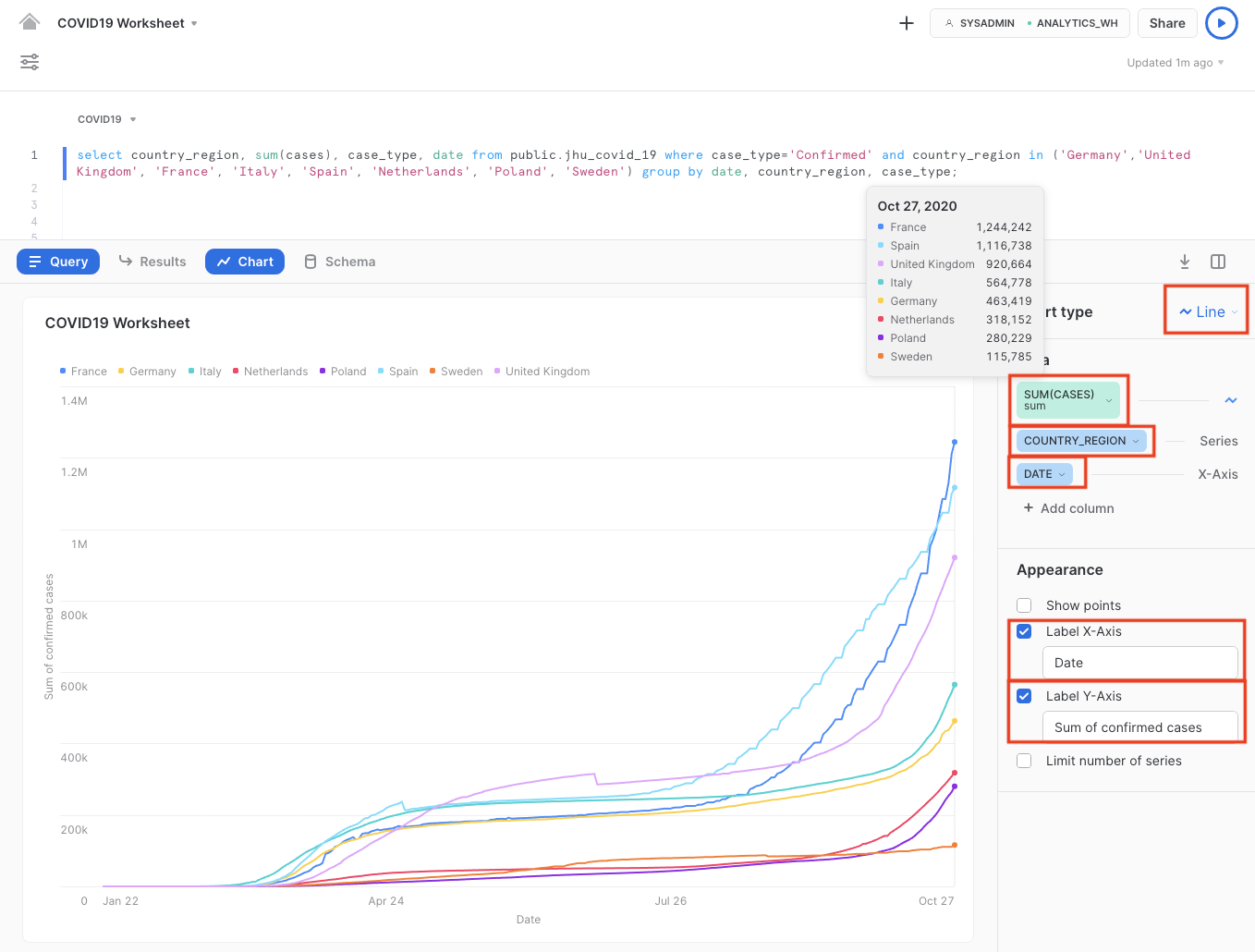
Task: Open the Line chart type dropdown
Action: [1208, 311]
